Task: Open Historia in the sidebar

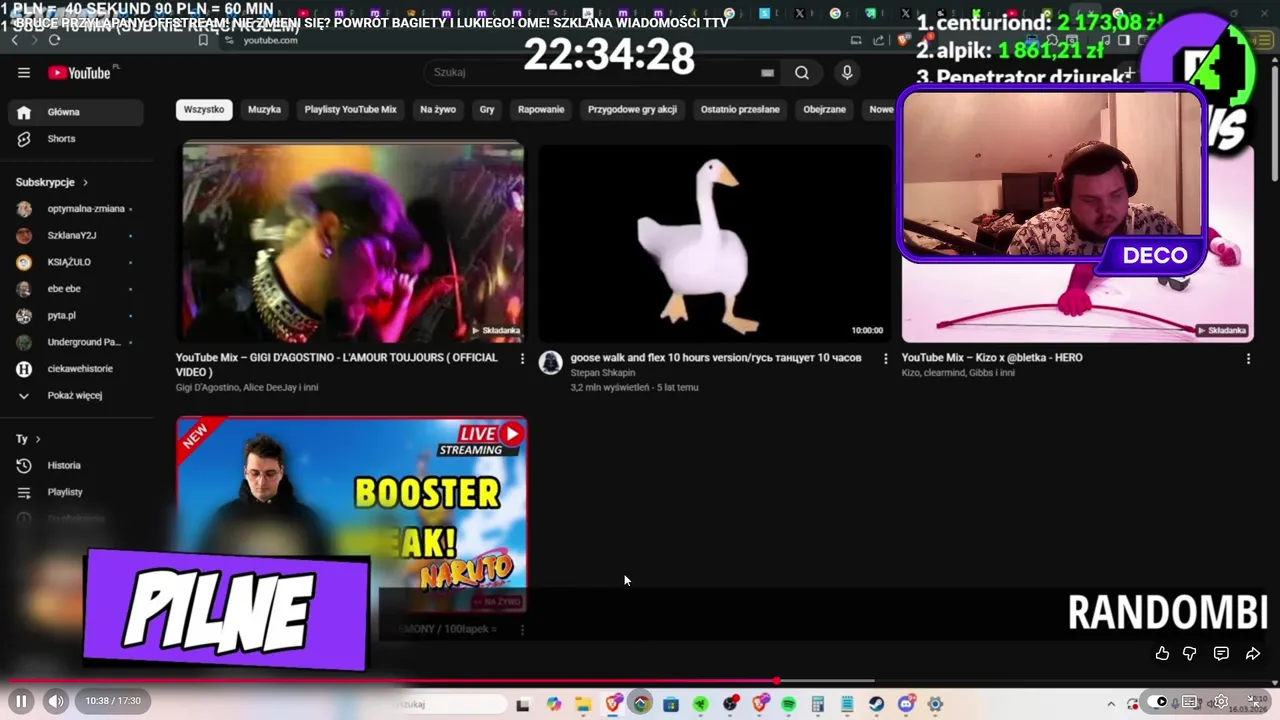Action: (x=76, y=465)
